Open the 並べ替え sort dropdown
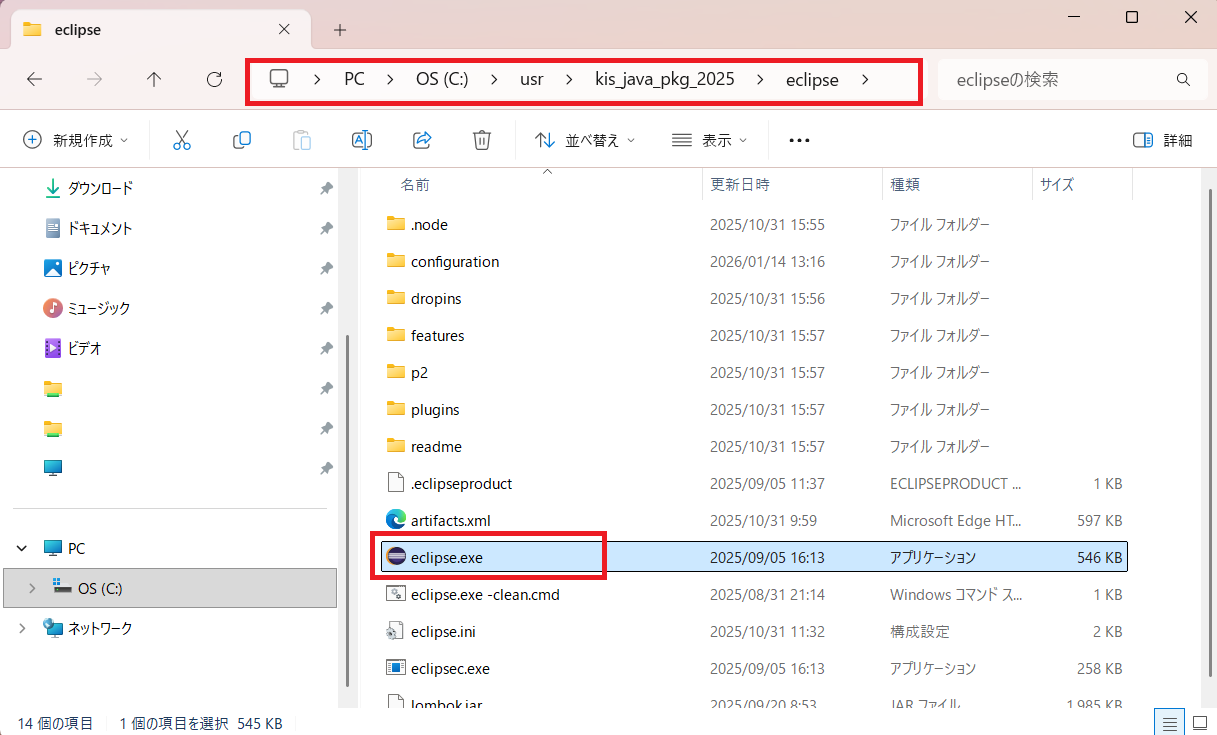1217x735 pixels. 585,140
